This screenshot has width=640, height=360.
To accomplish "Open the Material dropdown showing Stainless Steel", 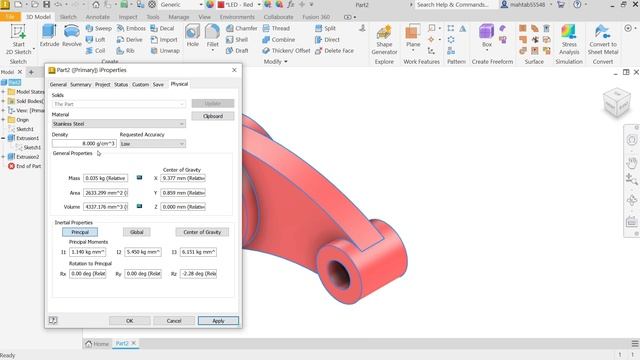I will pos(119,124).
